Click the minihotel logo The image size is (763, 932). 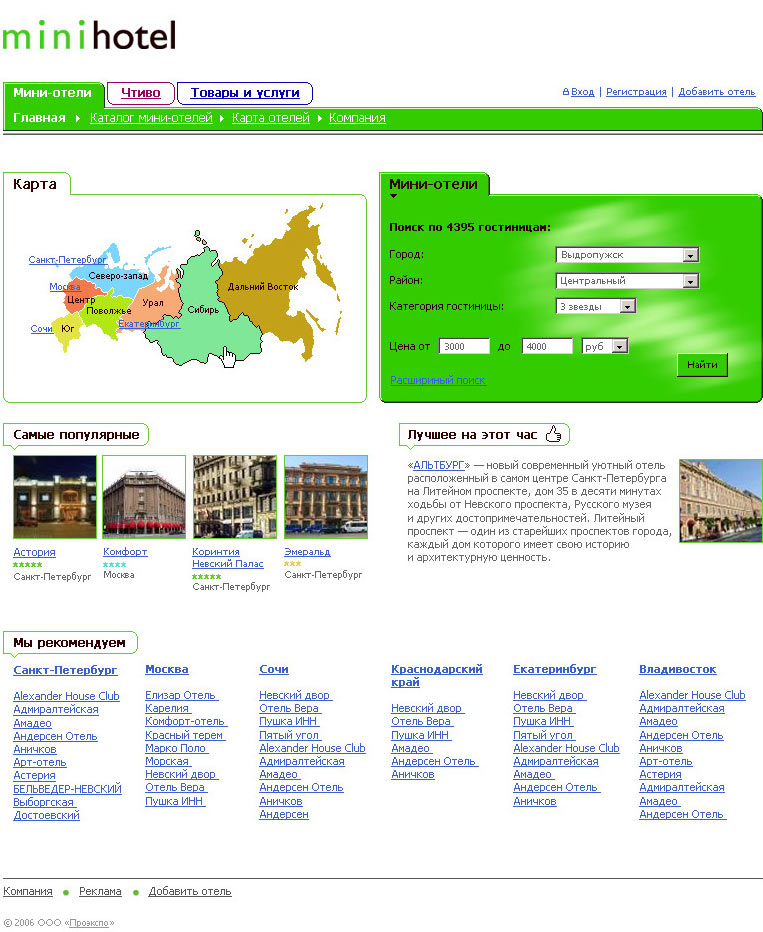coord(89,36)
